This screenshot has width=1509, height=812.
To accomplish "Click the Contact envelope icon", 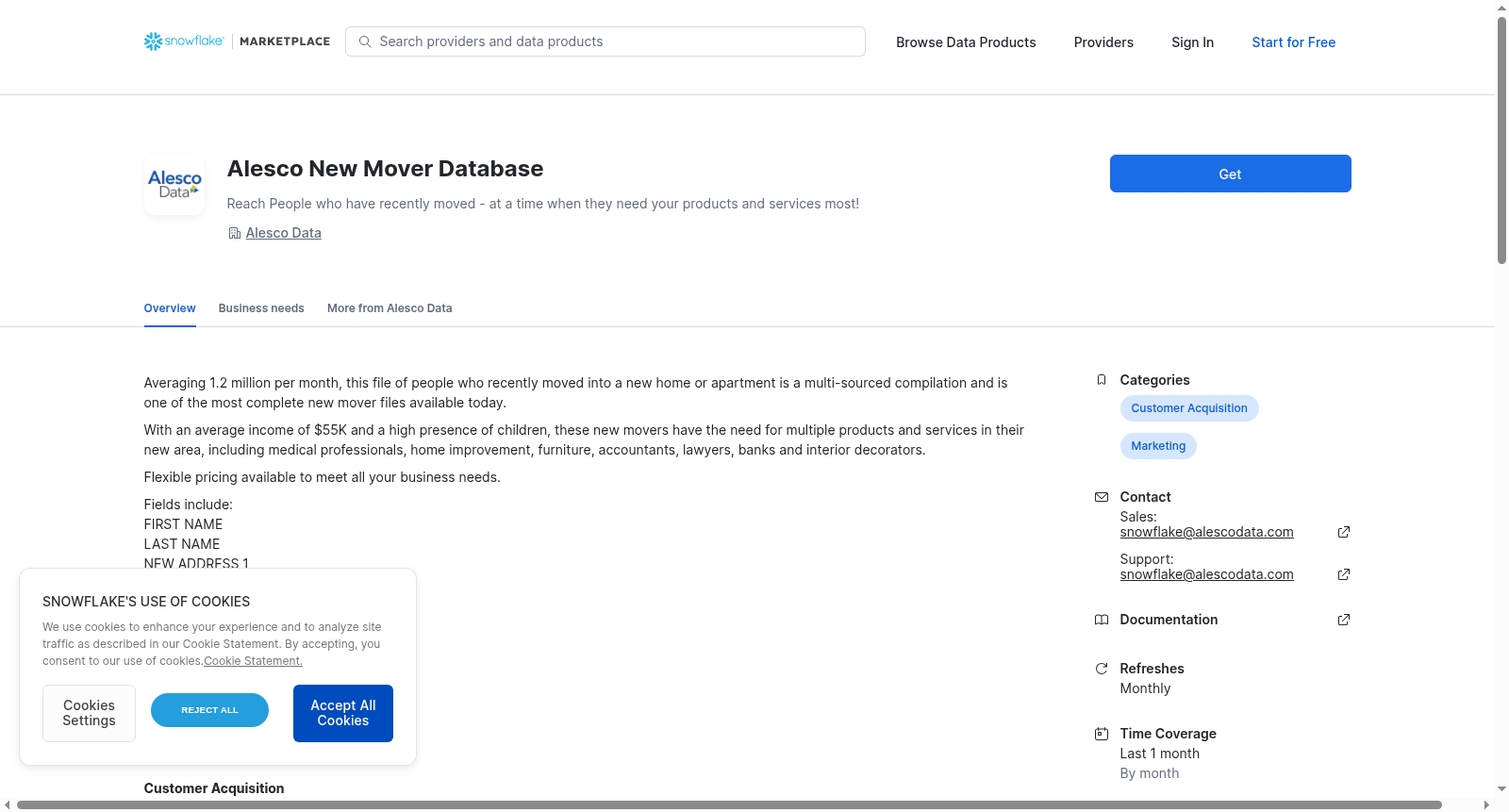I will pos(1102,497).
